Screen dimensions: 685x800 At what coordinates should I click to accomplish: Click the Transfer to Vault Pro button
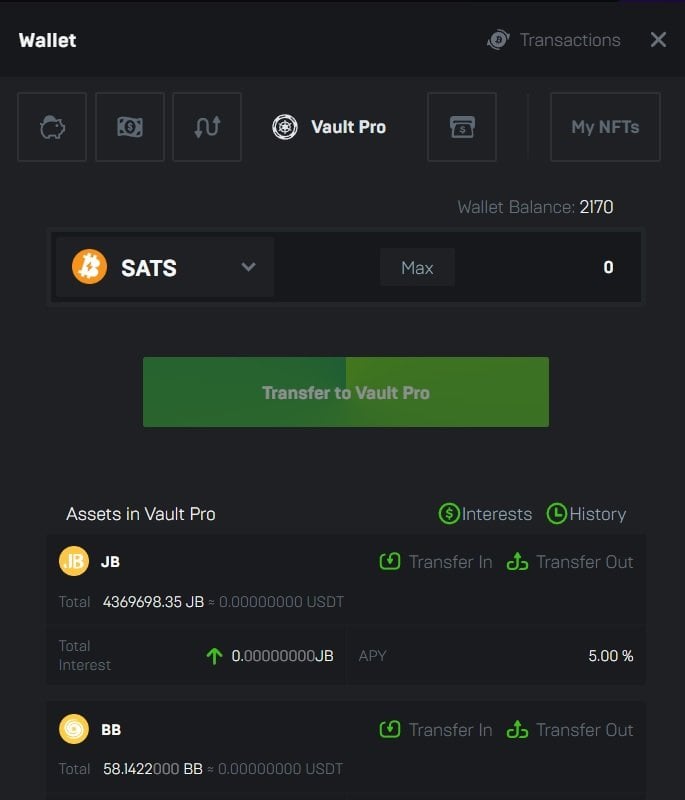click(x=346, y=392)
